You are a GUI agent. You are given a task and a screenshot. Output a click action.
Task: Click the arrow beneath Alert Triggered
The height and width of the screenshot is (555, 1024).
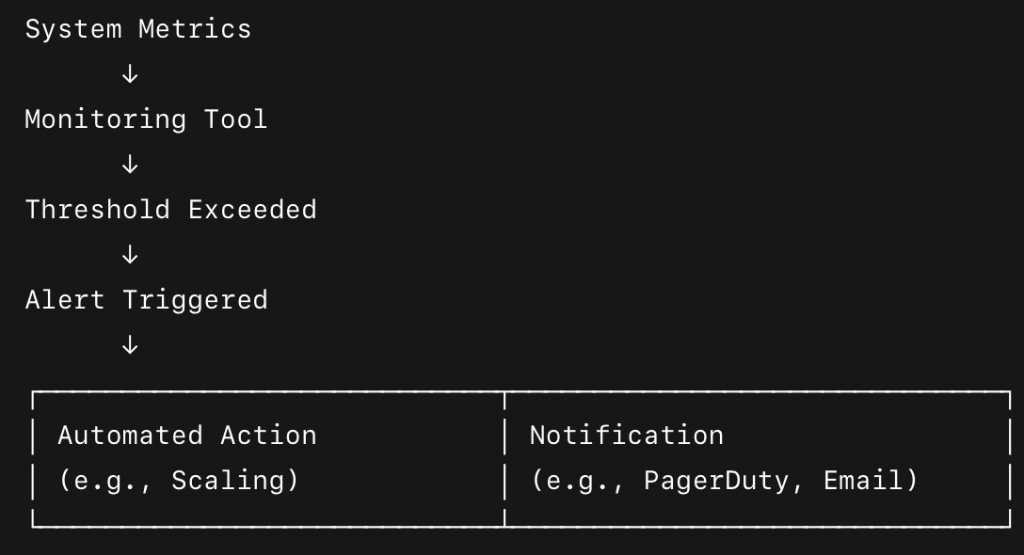[130, 345]
